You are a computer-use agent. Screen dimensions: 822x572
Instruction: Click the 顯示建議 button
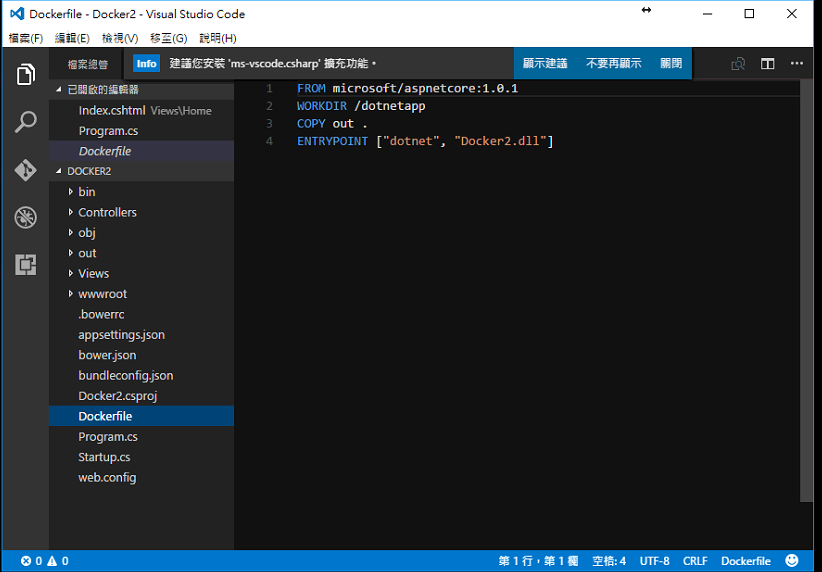[x=545, y=63]
